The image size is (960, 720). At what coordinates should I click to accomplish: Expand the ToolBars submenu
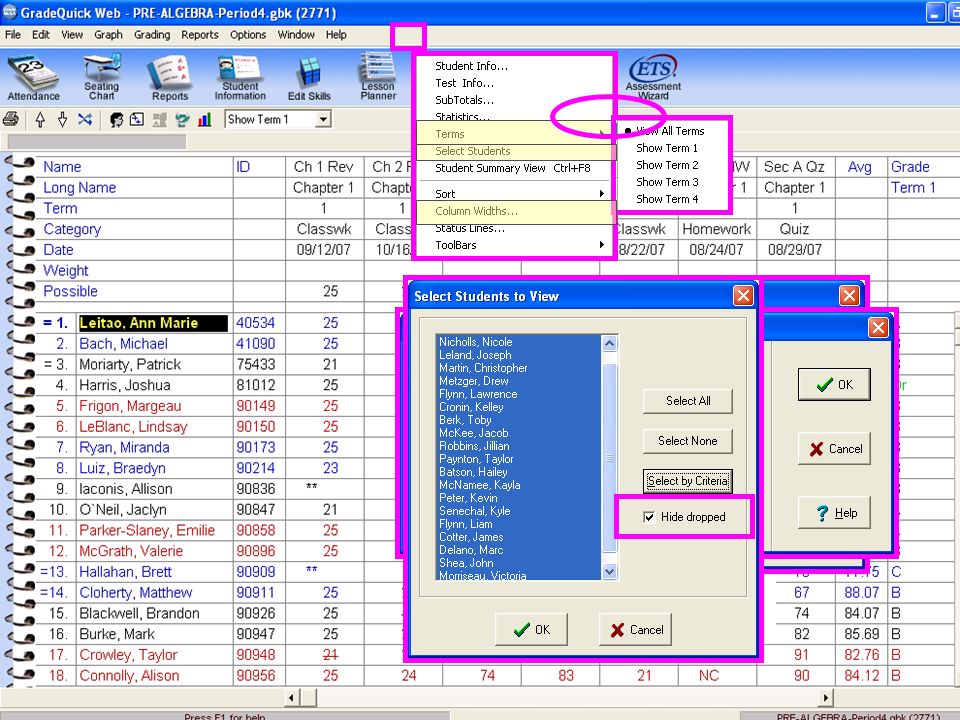pos(514,245)
